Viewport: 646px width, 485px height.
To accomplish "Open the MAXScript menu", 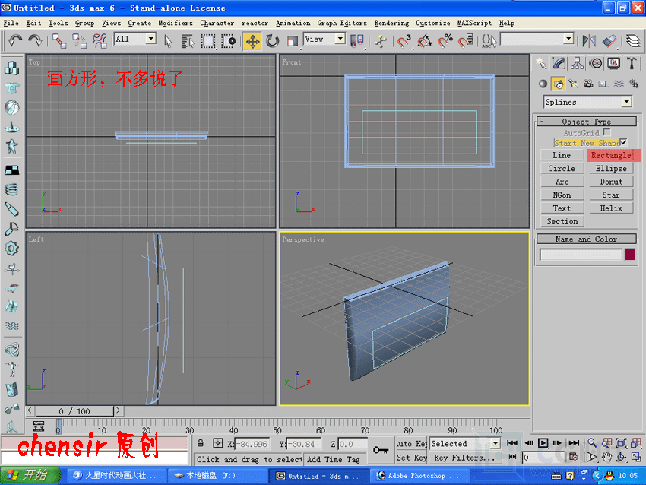I will (474, 23).
